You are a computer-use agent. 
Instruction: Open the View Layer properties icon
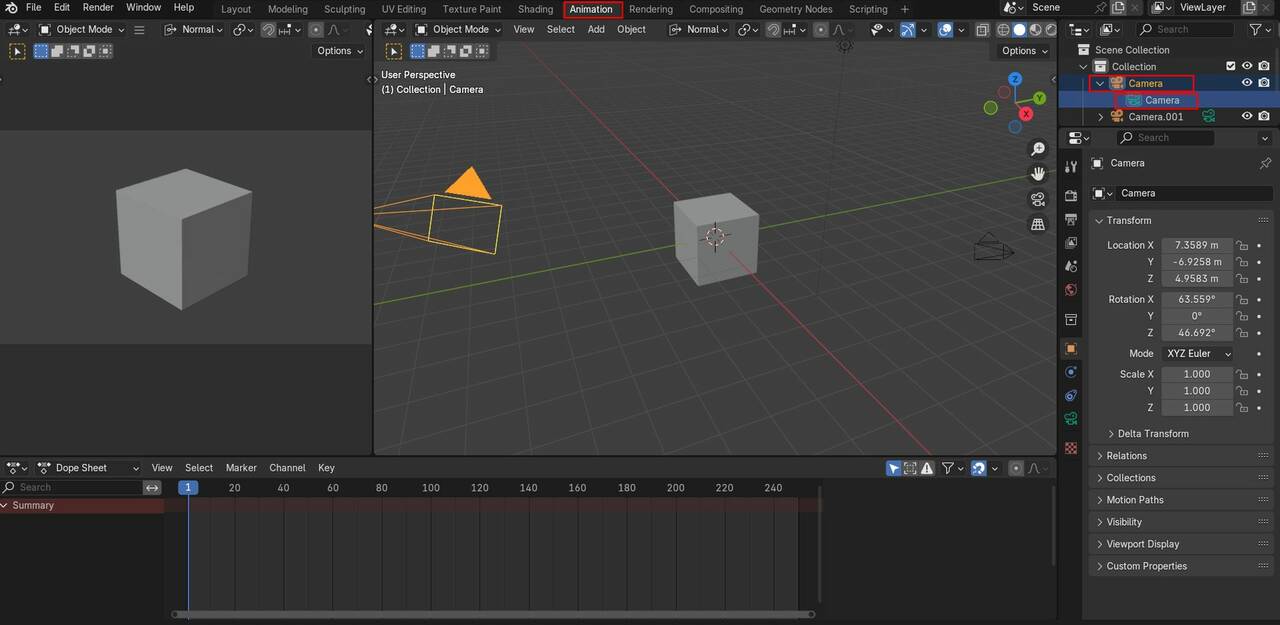1071,243
